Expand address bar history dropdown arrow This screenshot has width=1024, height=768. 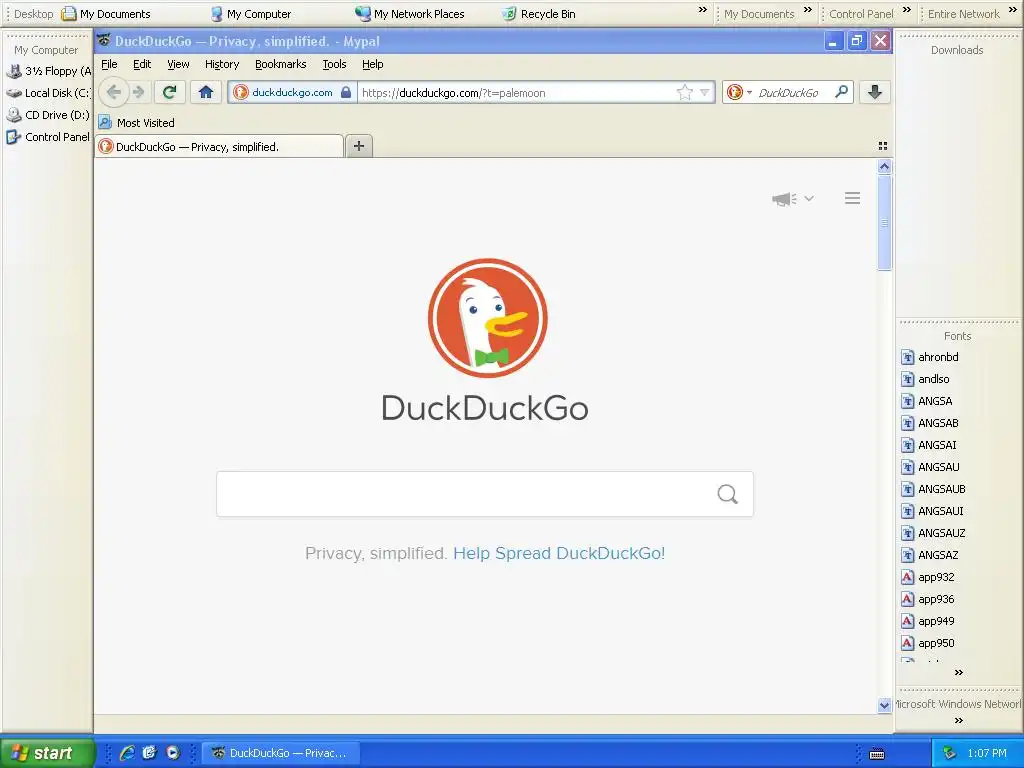705,93
